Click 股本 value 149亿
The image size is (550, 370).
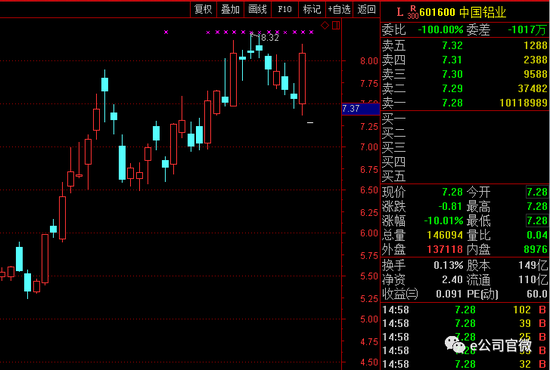pos(533,265)
